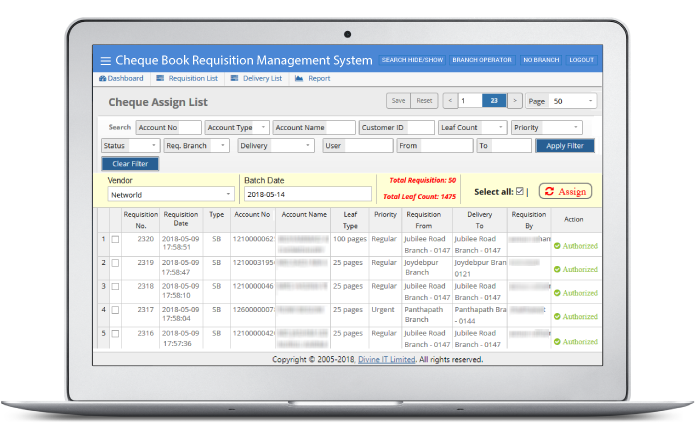The height and width of the screenshot is (443, 695).
Task: Open the Divine IT Limited link
Action: point(386,359)
